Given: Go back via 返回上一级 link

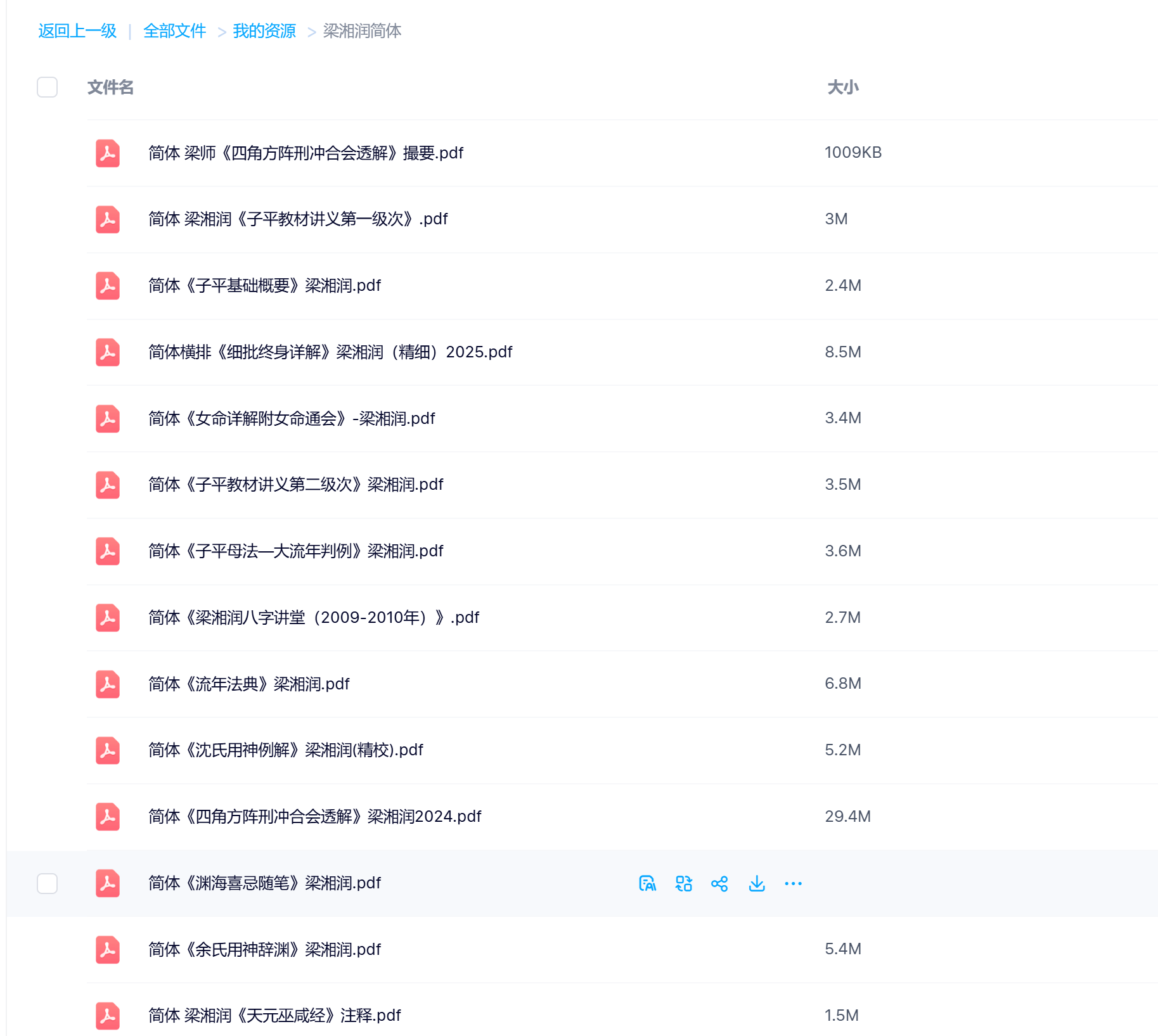Looking at the screenshot, I should [x=77, y=31].
